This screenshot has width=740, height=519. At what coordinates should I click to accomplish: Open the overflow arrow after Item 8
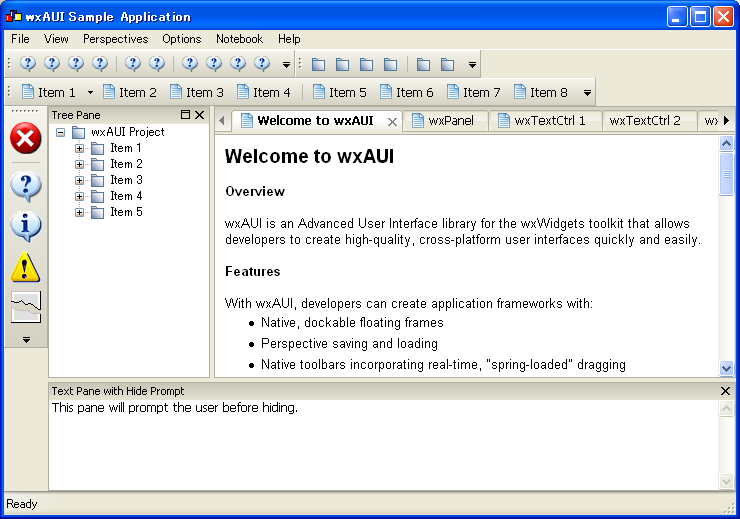(x=587, y=93)
